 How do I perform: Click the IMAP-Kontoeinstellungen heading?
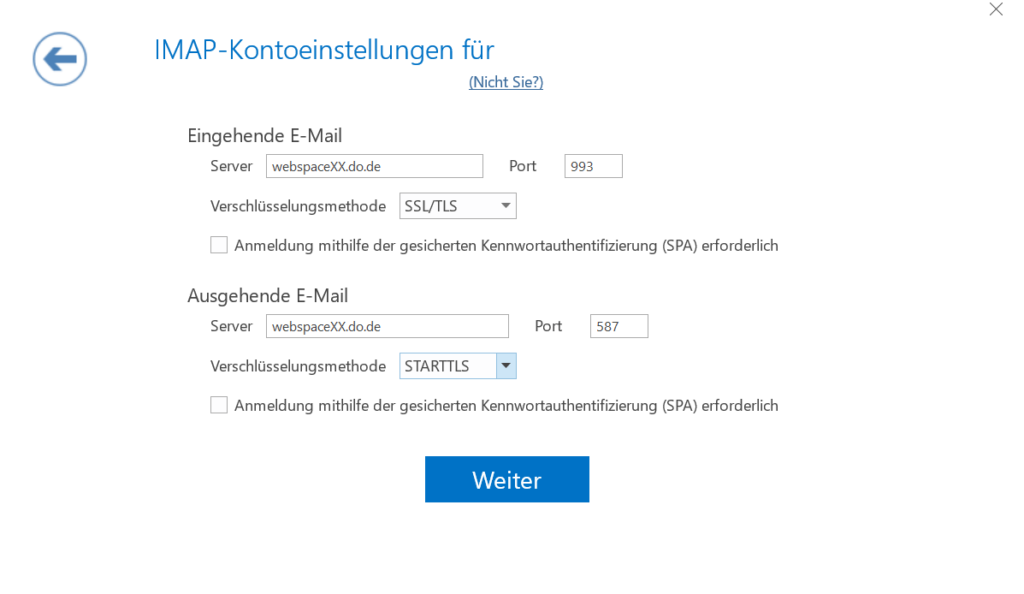click(x=324, y=50)
